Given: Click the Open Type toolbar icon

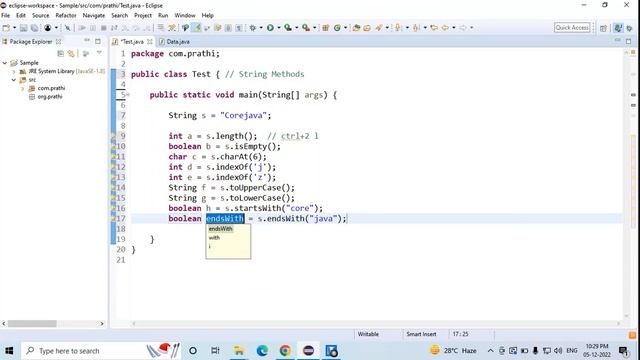Looking at the screenshot, I should pos(356,28).
